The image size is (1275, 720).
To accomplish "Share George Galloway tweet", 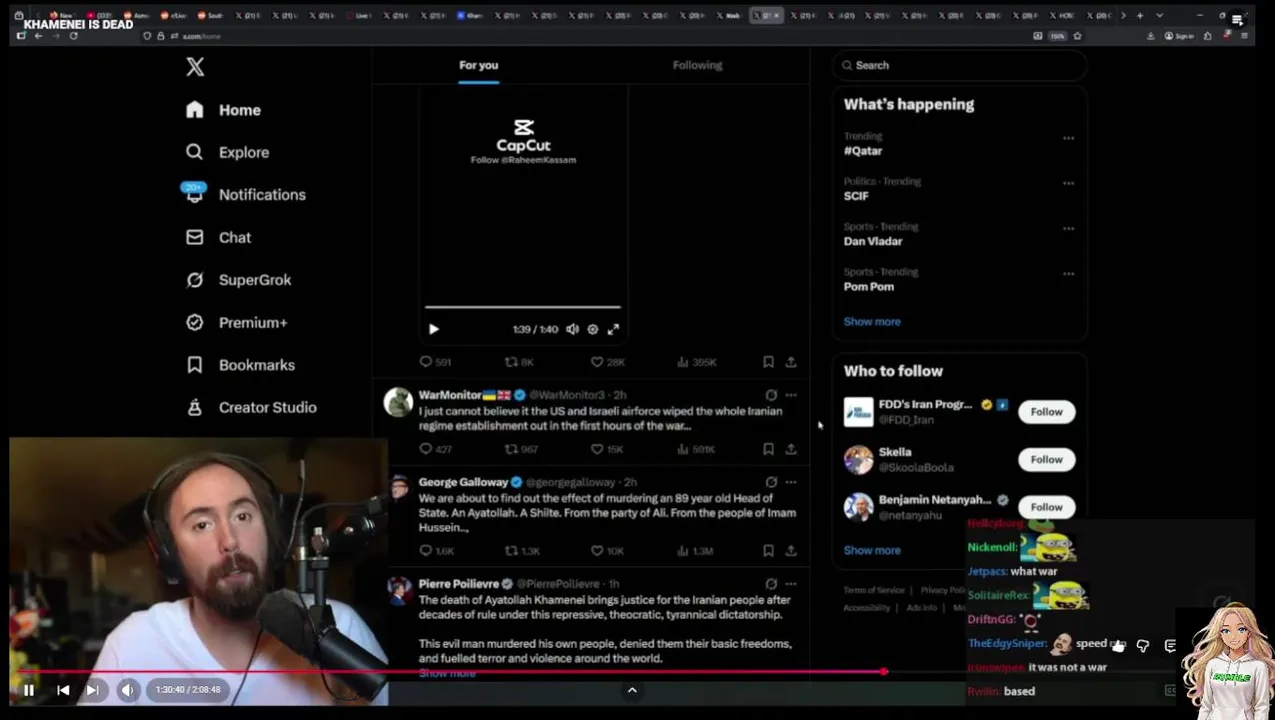I will [x=790, y=551].
